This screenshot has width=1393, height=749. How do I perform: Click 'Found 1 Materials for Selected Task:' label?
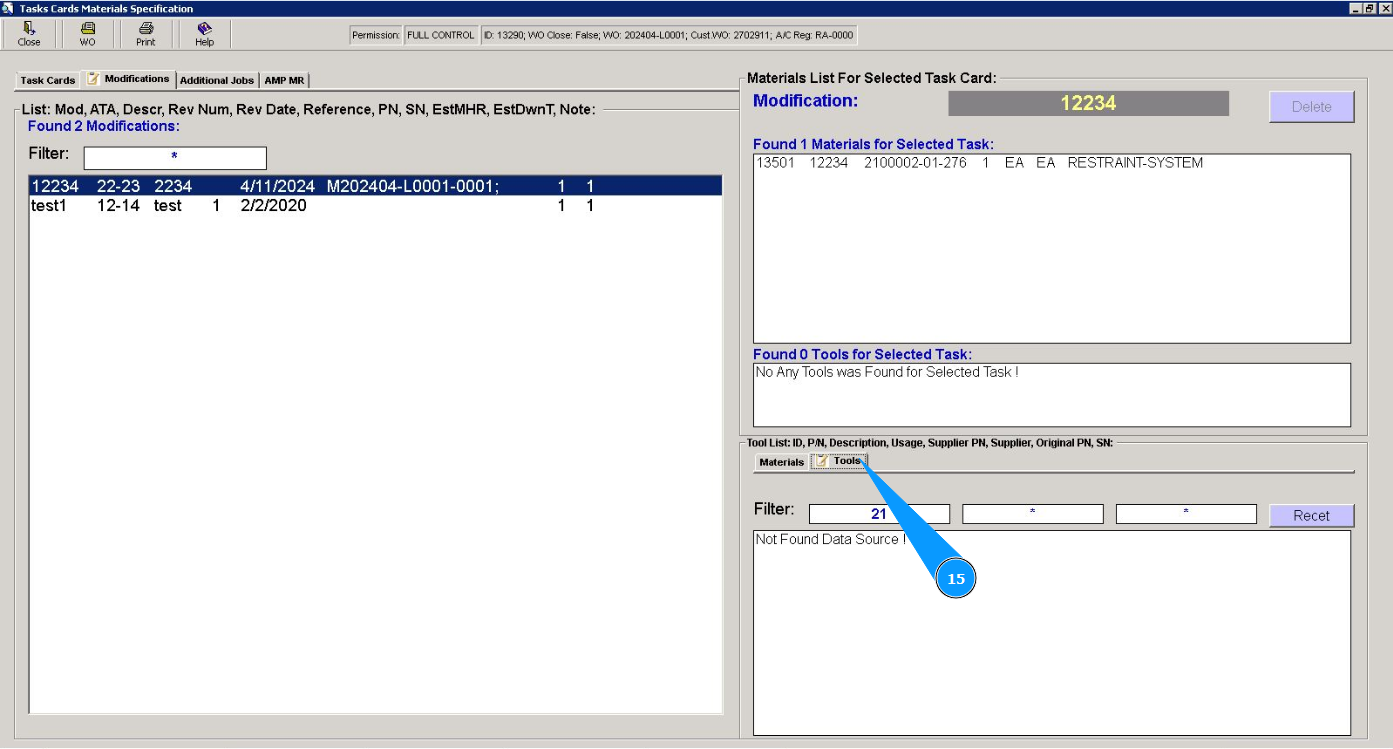874,144
